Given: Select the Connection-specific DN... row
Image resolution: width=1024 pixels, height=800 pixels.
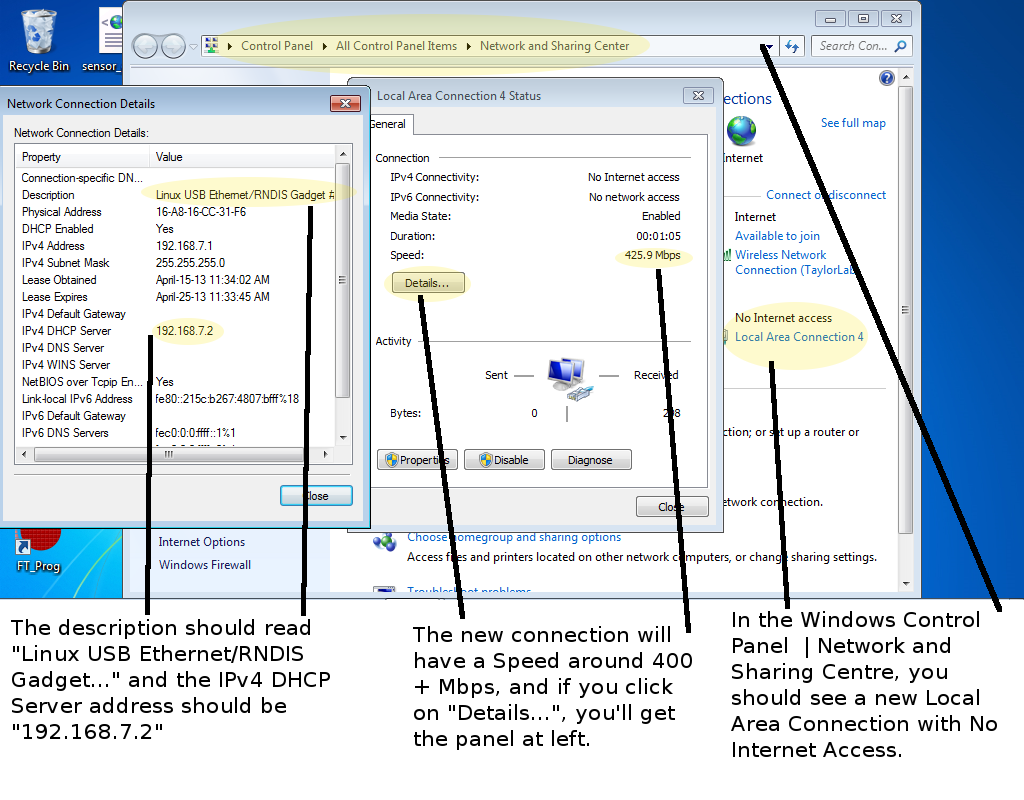Looking at the screenshot, I should pyautogui.click(x=176, y=178).
